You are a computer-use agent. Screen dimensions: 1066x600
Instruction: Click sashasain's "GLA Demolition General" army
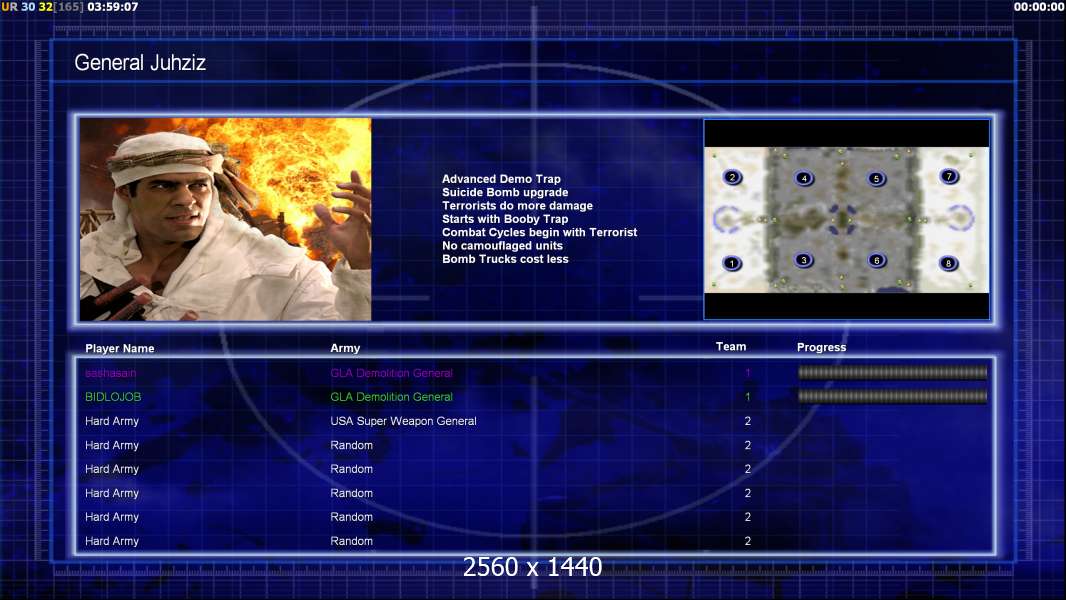392,373
